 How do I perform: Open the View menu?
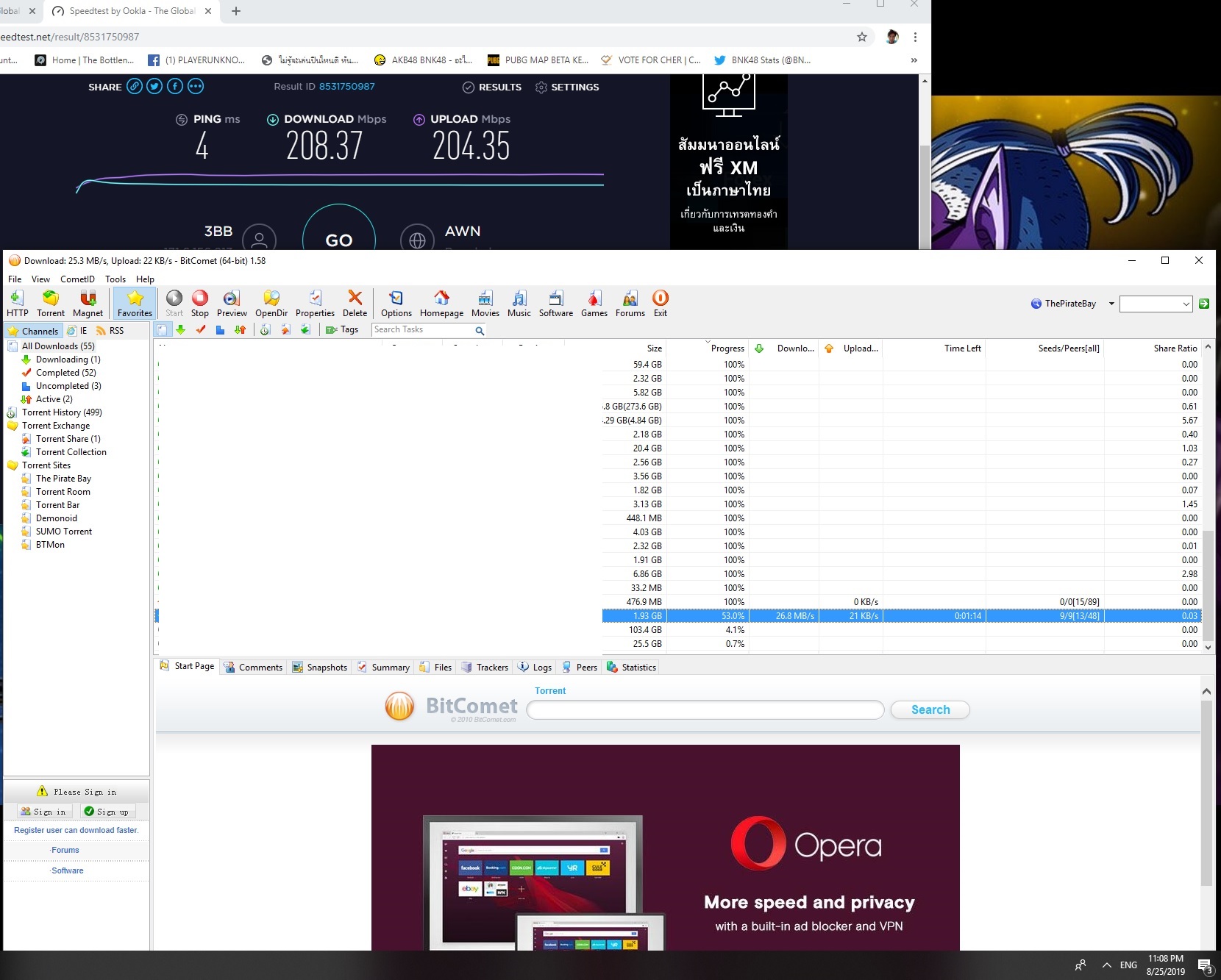coord(40,279)
